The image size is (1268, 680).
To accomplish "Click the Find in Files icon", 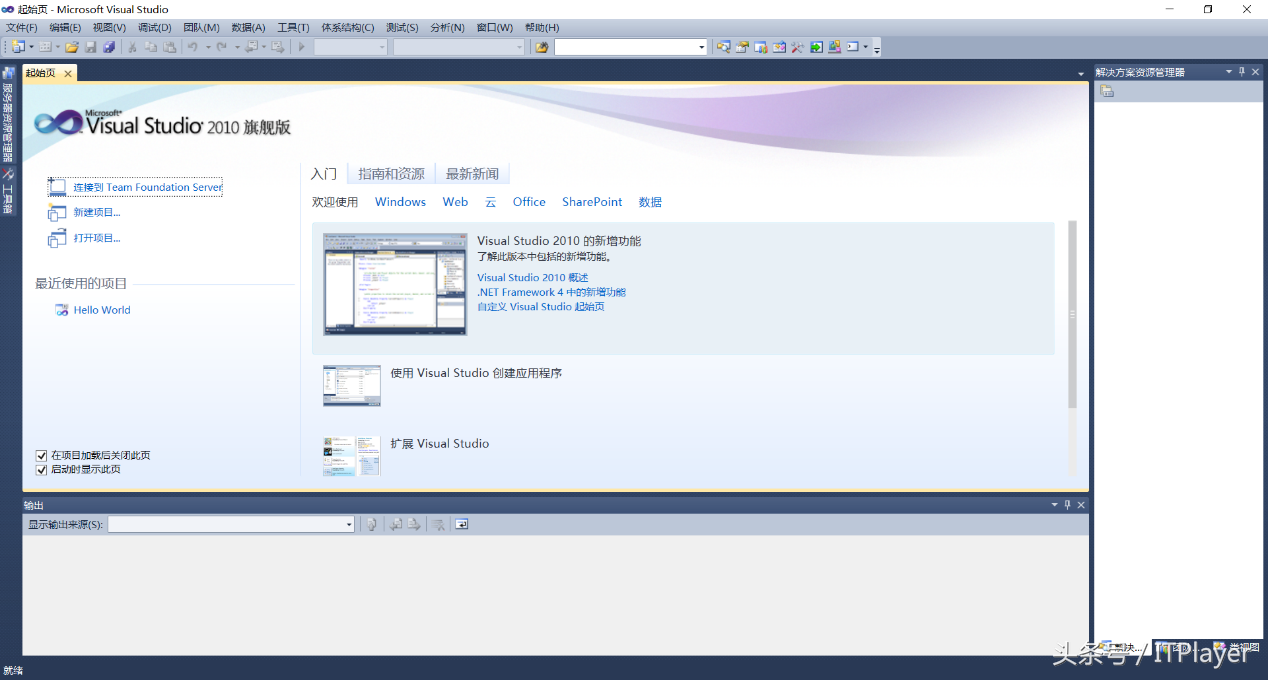I will pos(542,47).
